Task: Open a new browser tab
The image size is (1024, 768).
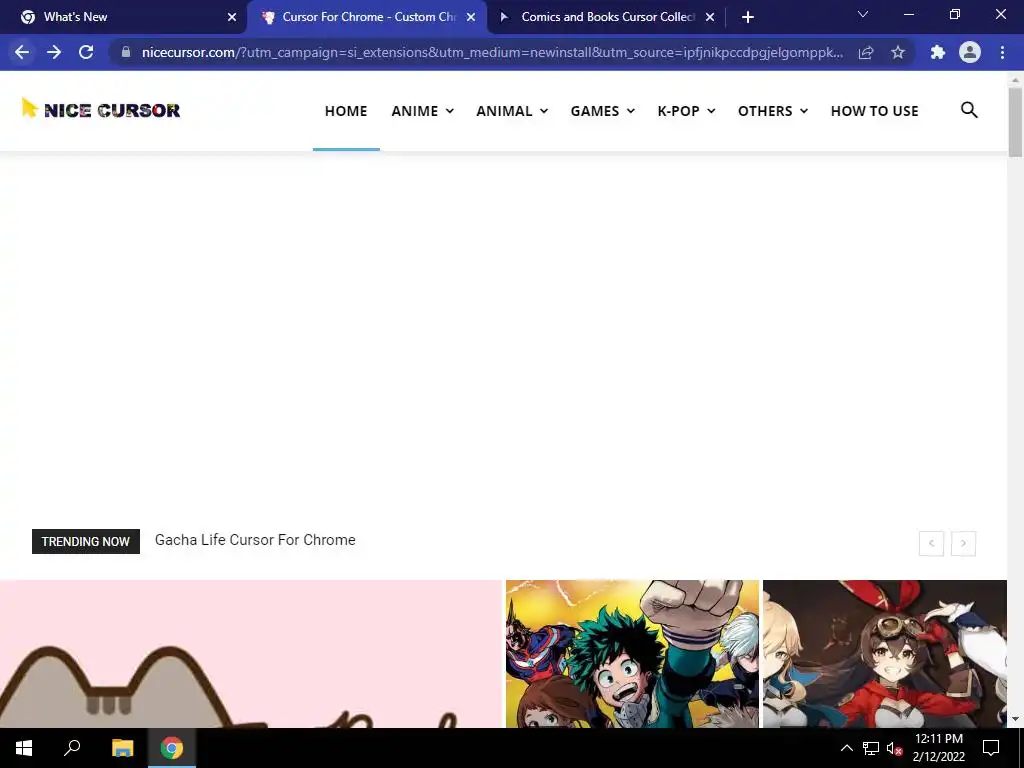Action: pos(748,17)
